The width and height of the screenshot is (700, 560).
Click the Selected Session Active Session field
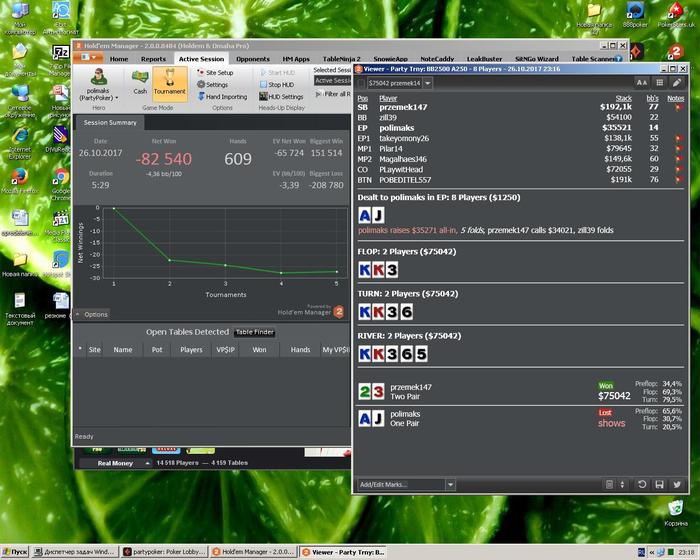[x=333, y=80]
